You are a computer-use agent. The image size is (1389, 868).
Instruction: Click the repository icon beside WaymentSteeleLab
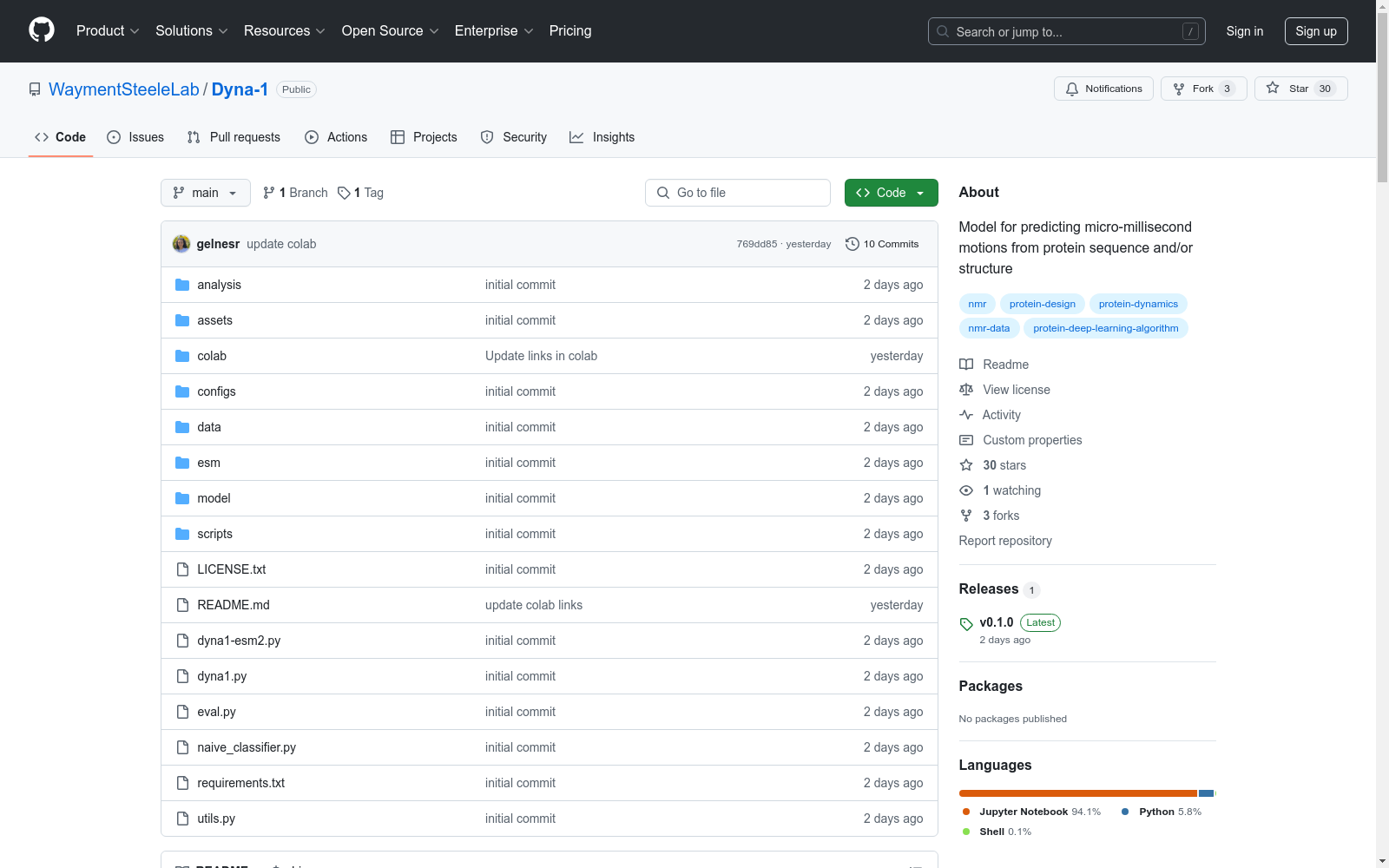35,89
